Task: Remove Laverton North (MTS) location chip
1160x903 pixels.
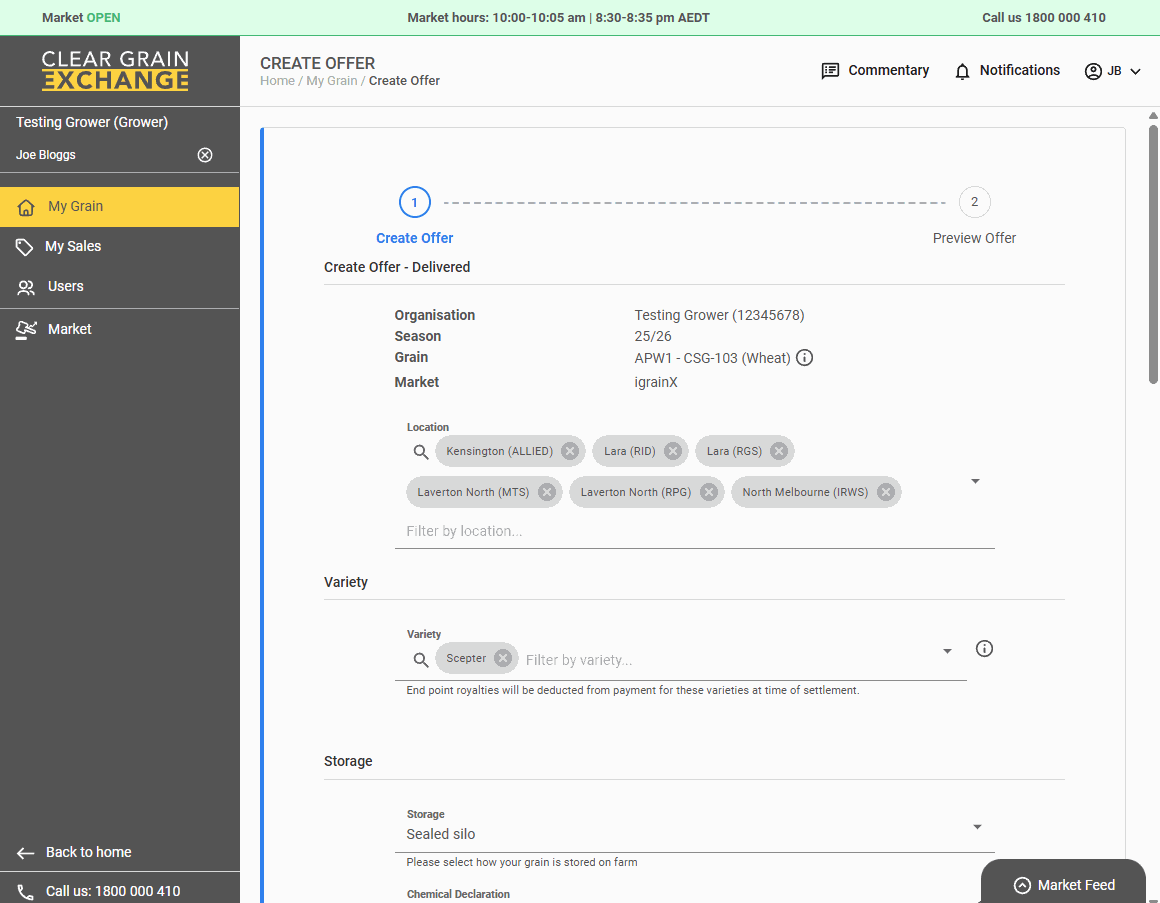Action: 547,492
